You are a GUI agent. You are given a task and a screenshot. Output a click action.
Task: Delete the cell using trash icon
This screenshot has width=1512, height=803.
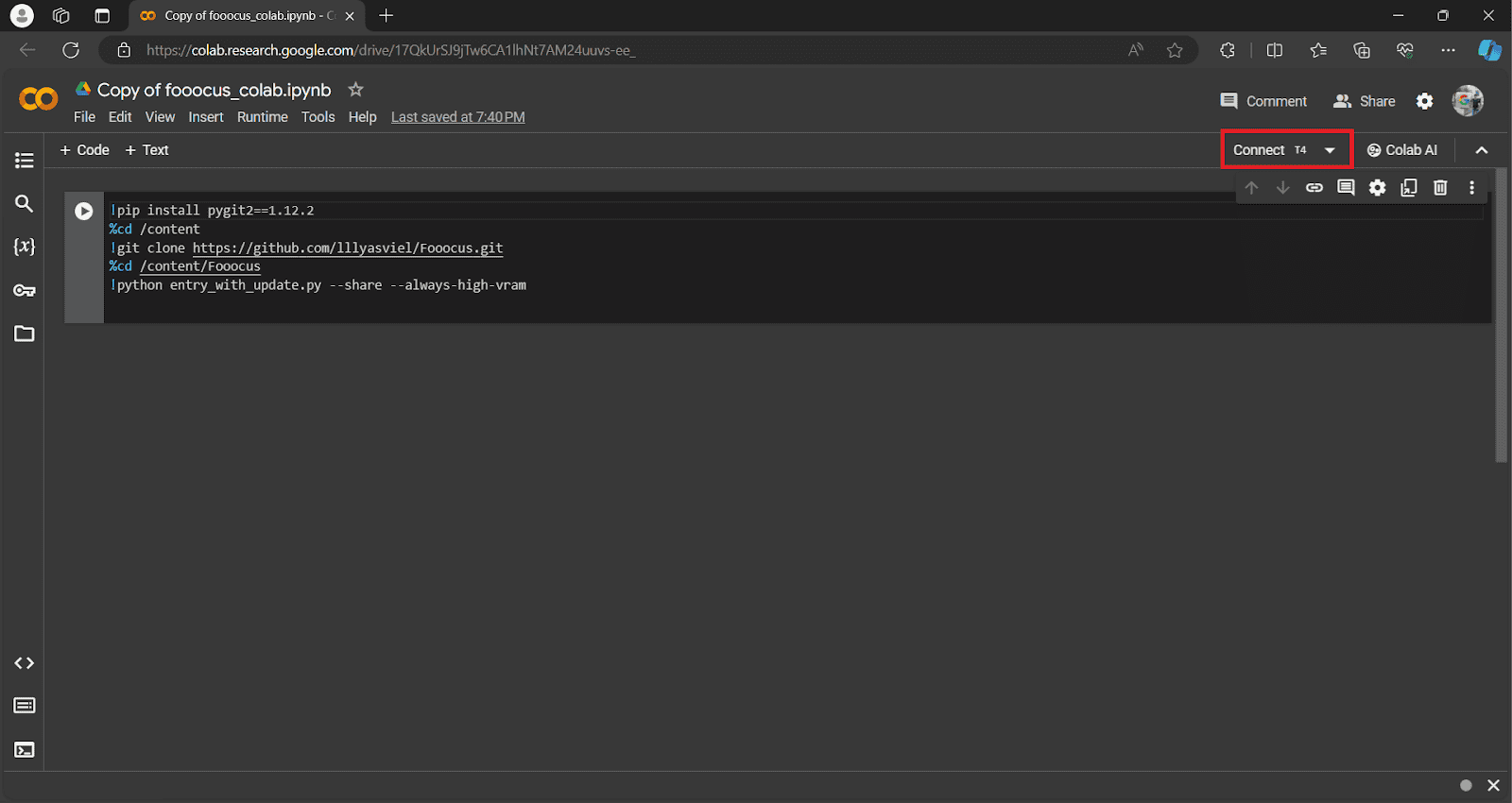click(1440, 188)
